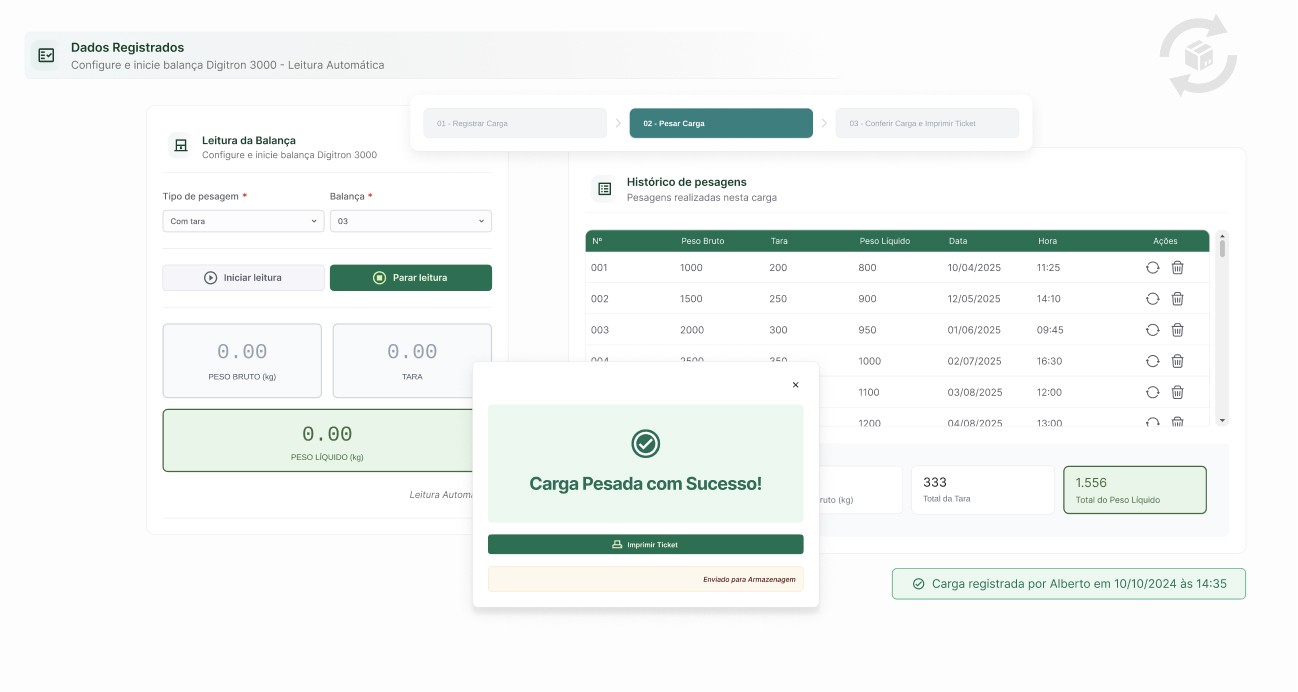This screenshot has height=692, width=1298.
Task: Click hour cell 09:45
Action: 1050,330
